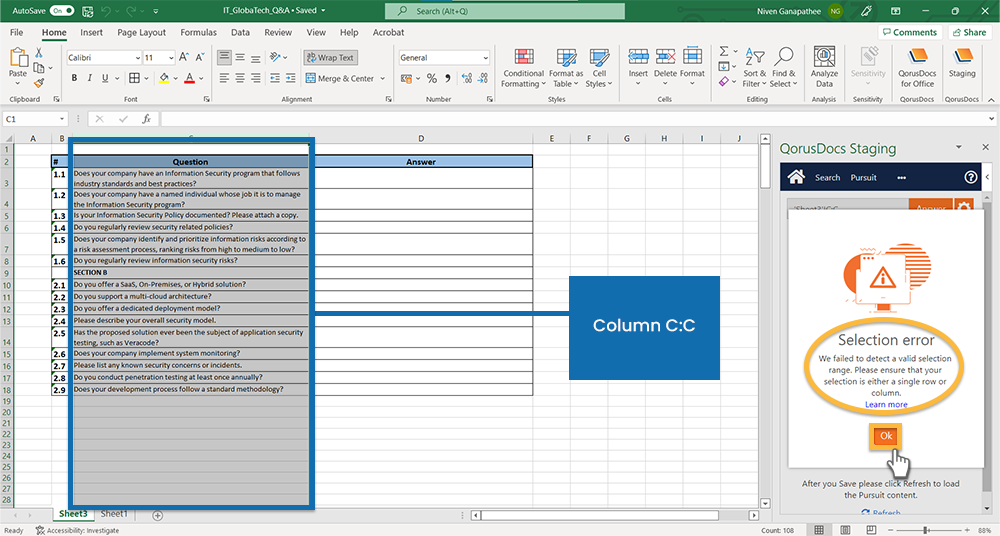This screenshot has height=536, width=1000.
Task: Switch to Normal view in status bar
Action: (819, 530)
